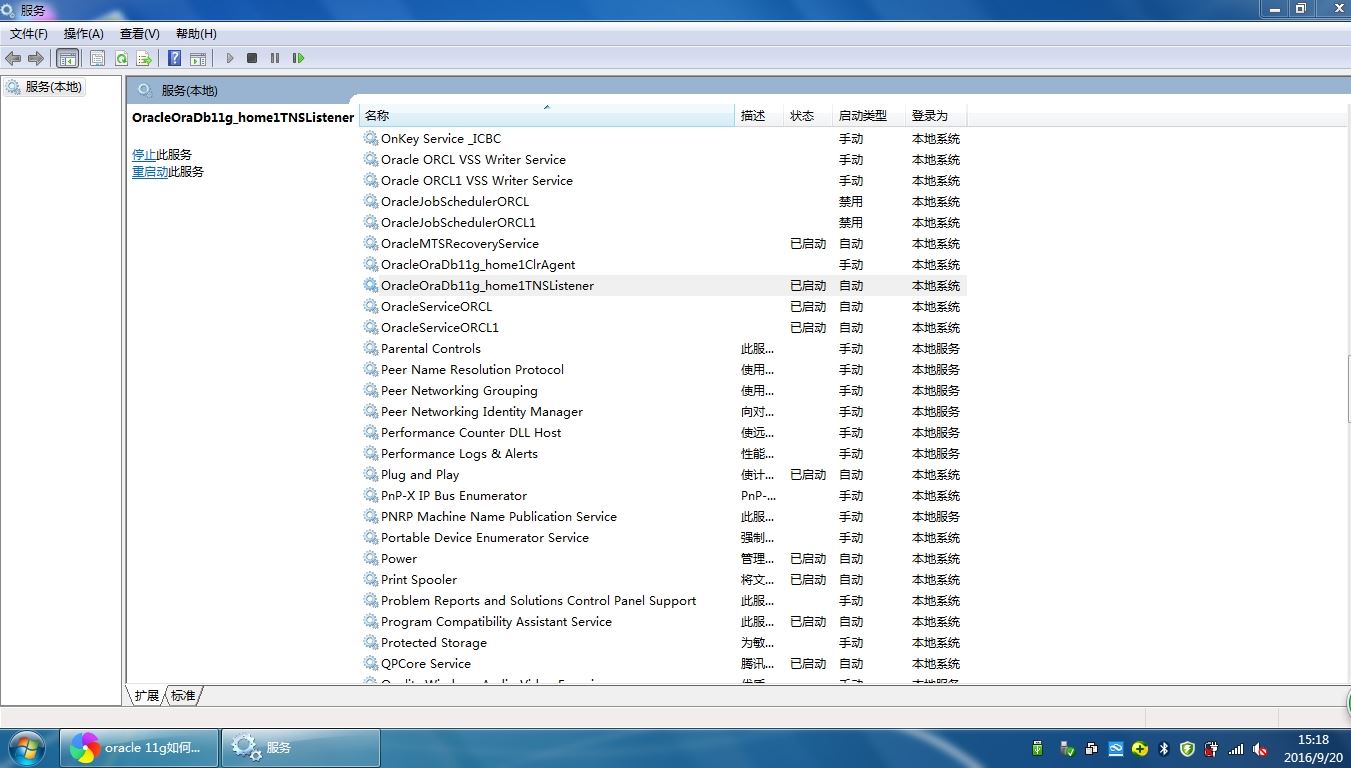Click the Bluetooth tray icon
1351x768 pixels.
(1164, 749)
